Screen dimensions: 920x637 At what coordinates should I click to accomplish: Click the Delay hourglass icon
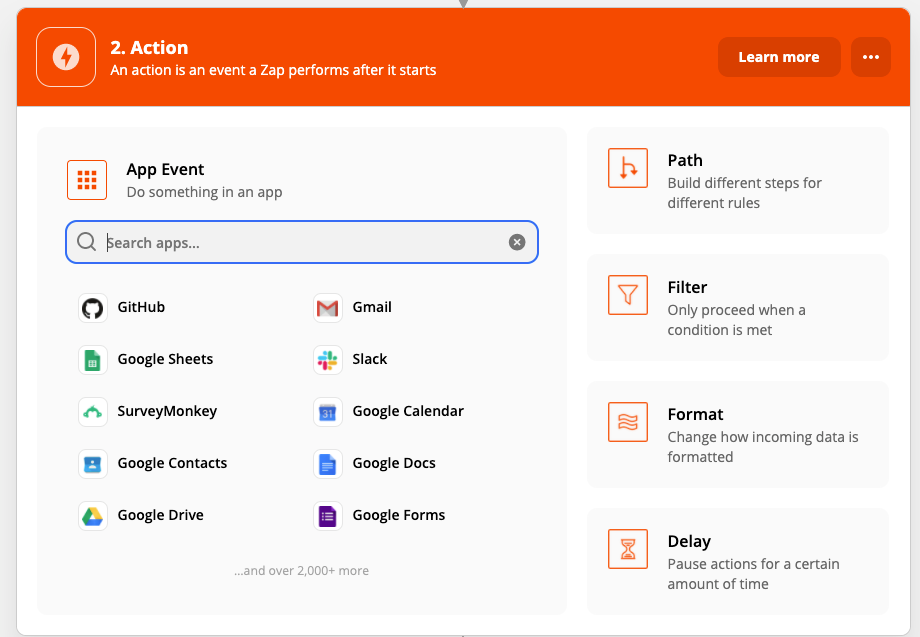[x=628, y=549]
